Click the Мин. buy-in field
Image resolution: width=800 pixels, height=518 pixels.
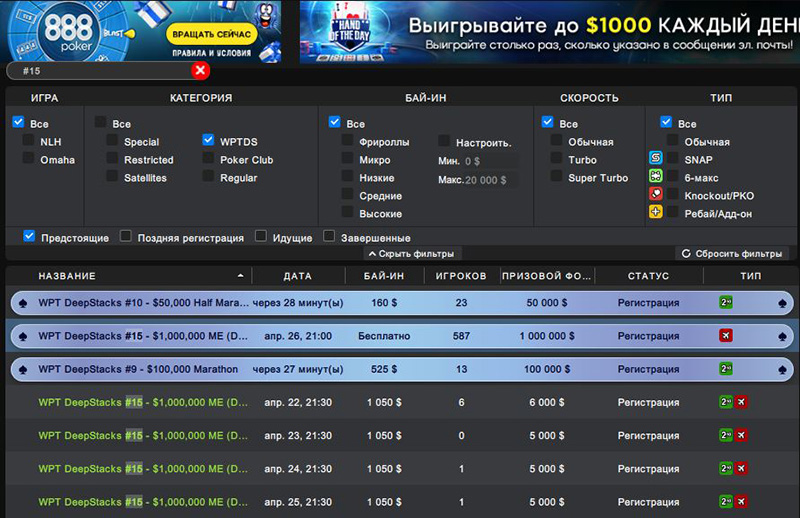click(491, 161)
